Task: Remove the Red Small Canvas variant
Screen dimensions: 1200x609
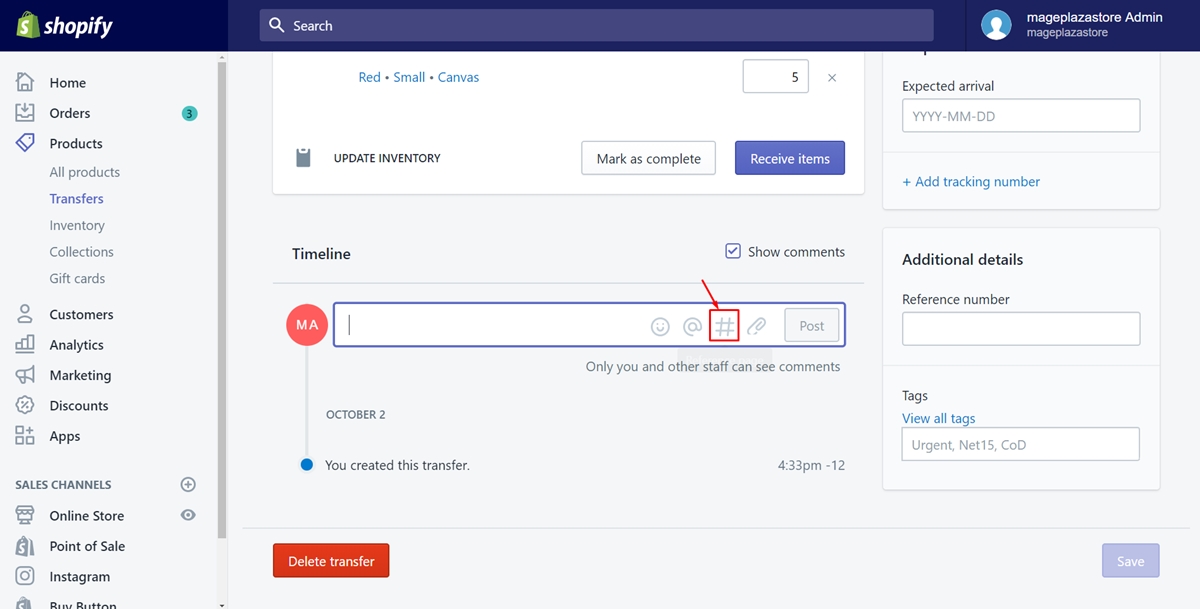Action: pos(832,77)
